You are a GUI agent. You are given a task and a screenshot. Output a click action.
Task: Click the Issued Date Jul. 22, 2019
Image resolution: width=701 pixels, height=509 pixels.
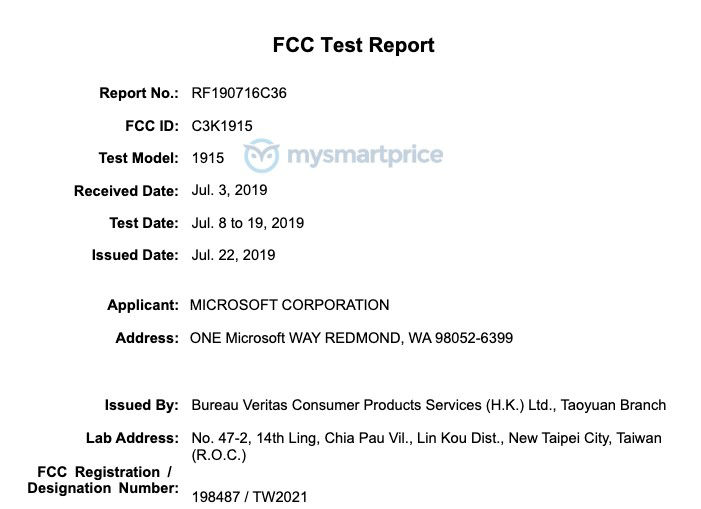click(x=233, y=255)
